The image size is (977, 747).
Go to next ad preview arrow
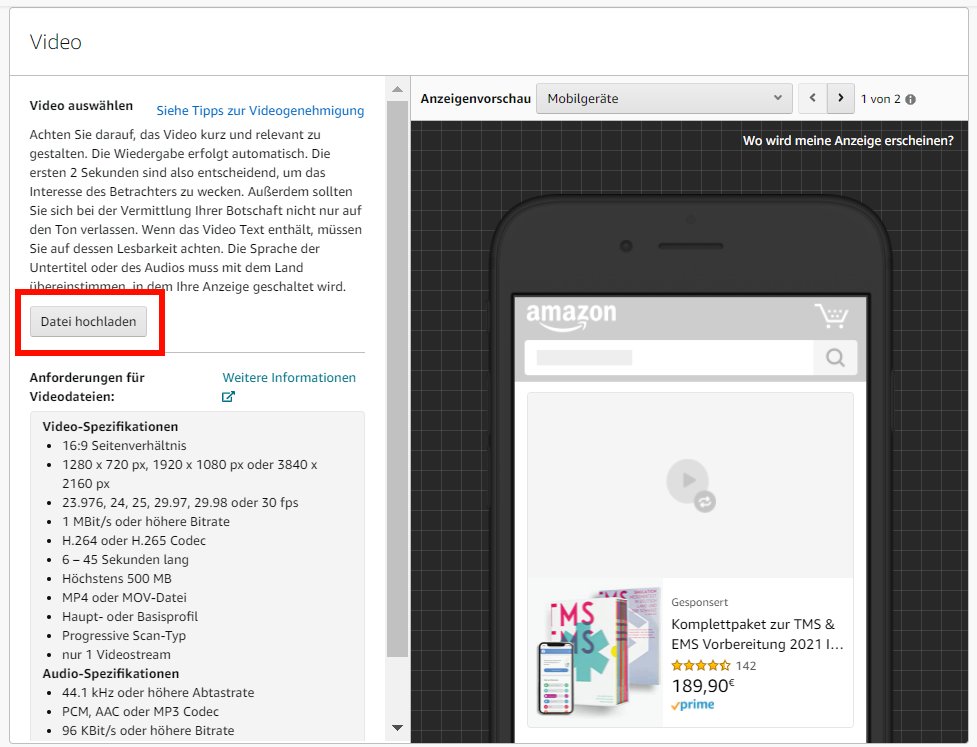pos(841,98)
